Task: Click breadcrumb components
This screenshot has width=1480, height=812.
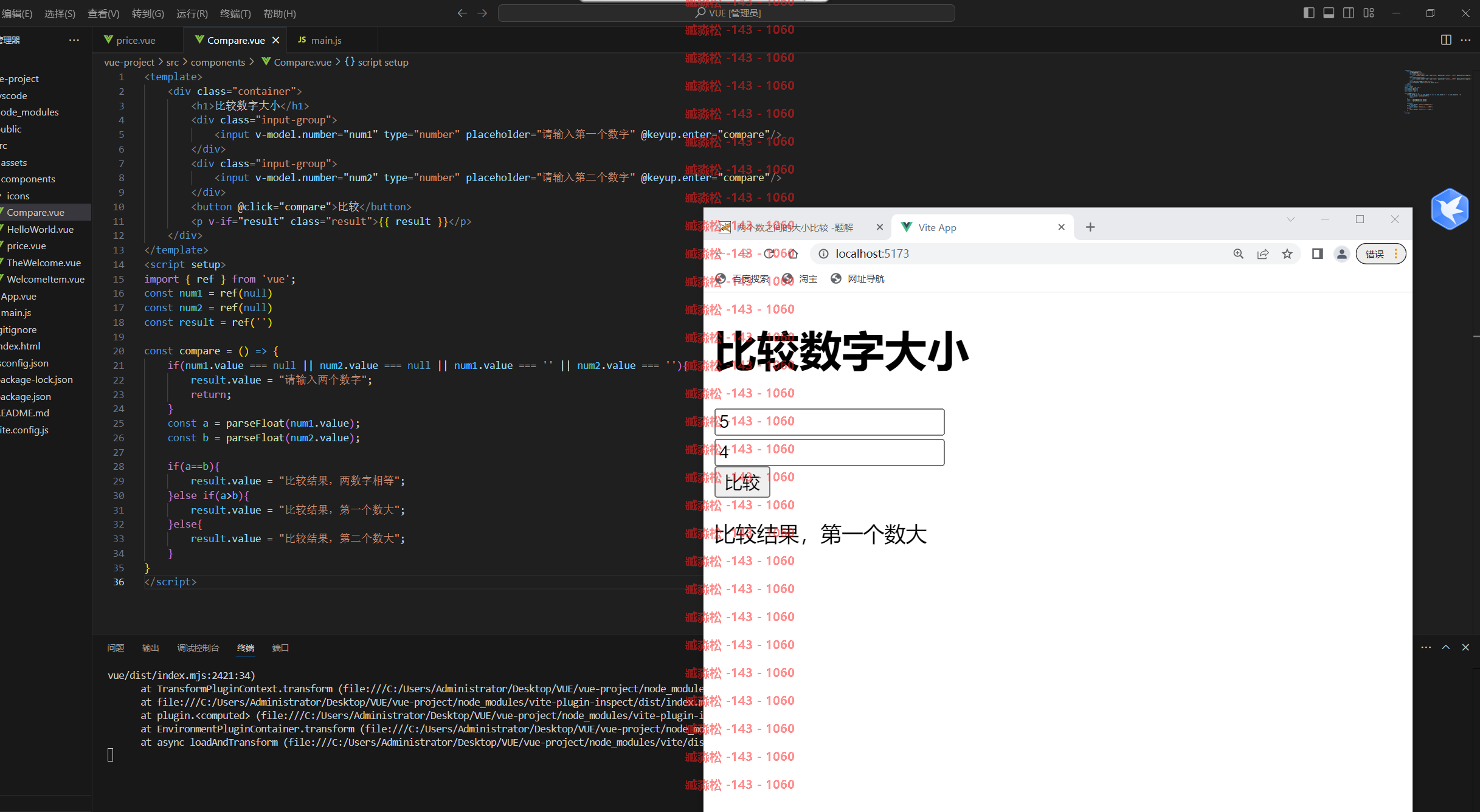Action: pos(218,62)
